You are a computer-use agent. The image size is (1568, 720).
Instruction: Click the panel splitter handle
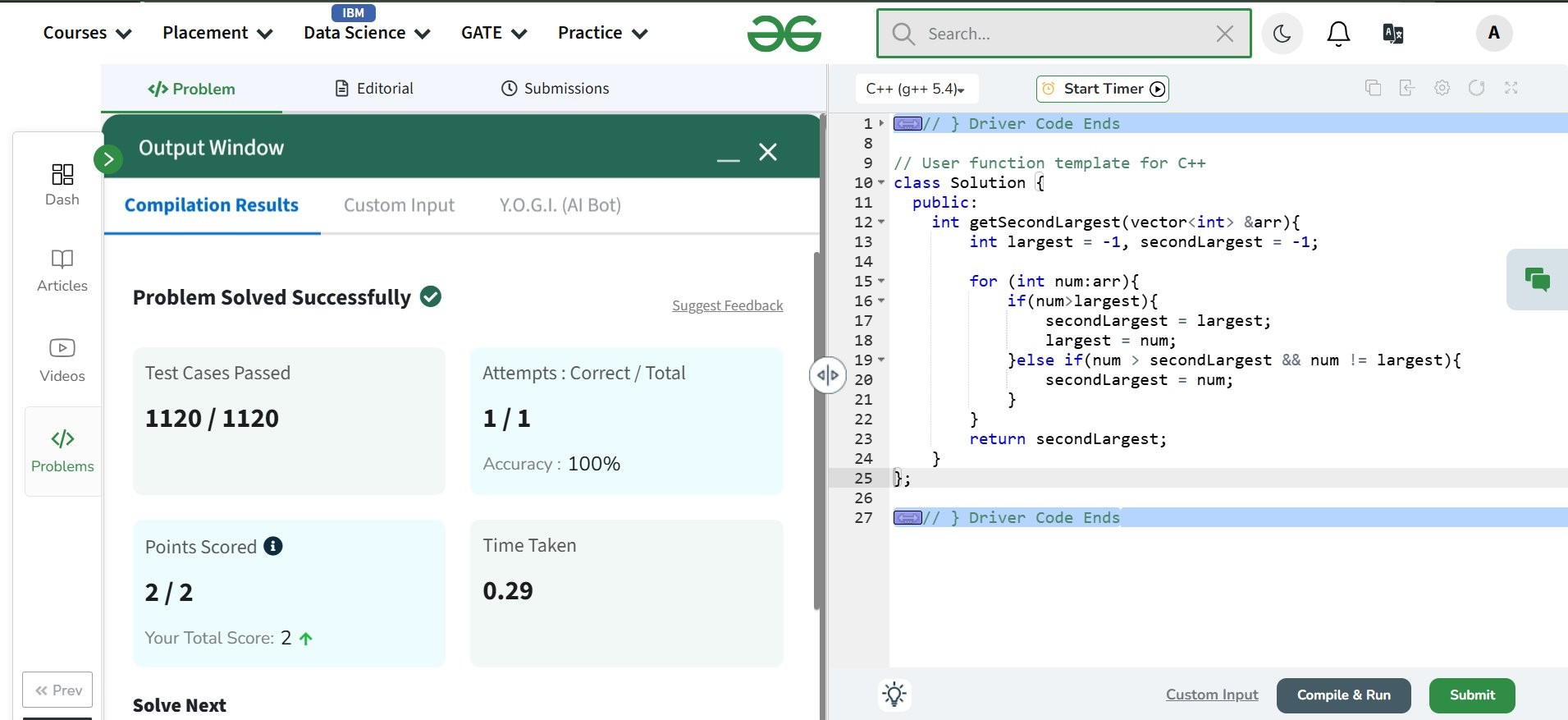click(x=827, y=376)
